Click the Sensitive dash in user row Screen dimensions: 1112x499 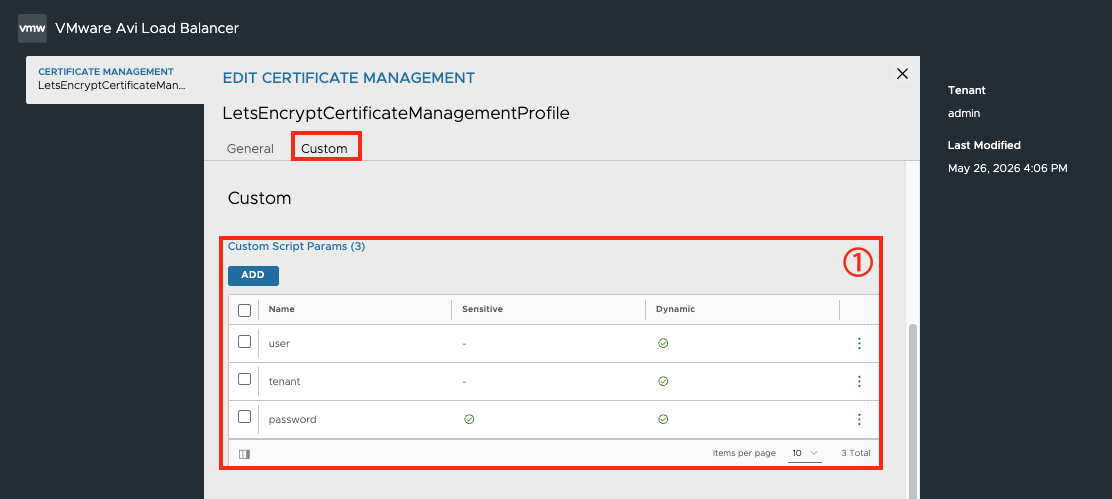pyautogui.click(x=464, y=344)
